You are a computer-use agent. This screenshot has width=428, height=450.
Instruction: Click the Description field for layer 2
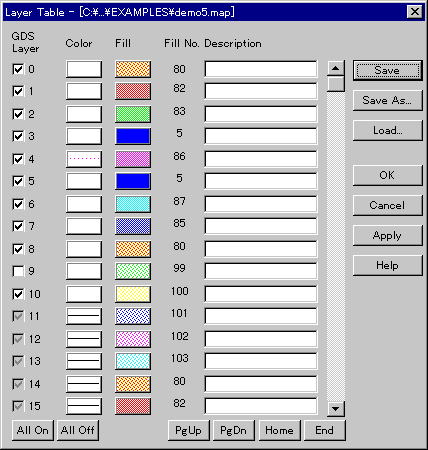coord(261,114)
